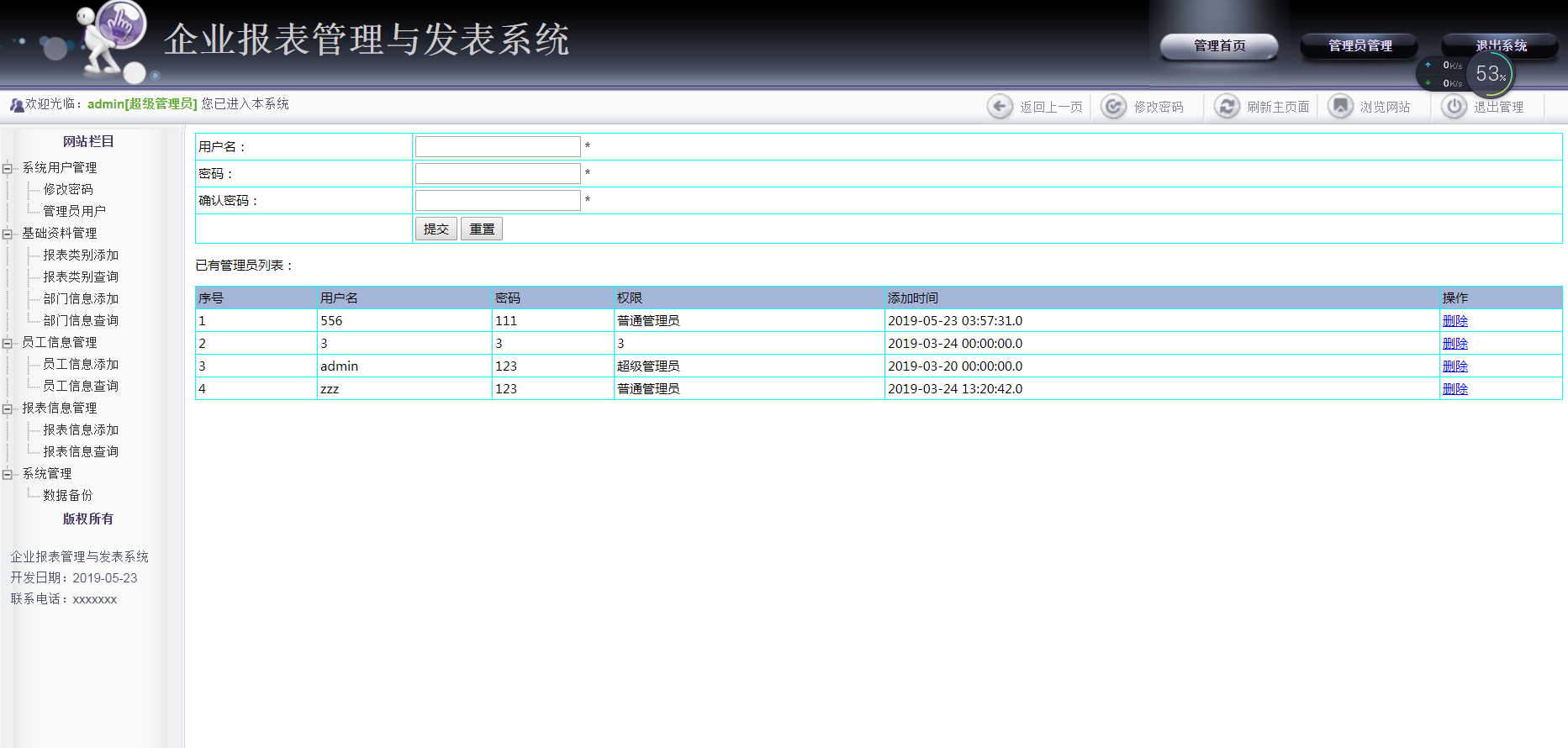Image resolution: width=1568 pixels, height=748 pixels.
Task: Open 报表类别添加 in the sidebar
Action: coord(81,255)
